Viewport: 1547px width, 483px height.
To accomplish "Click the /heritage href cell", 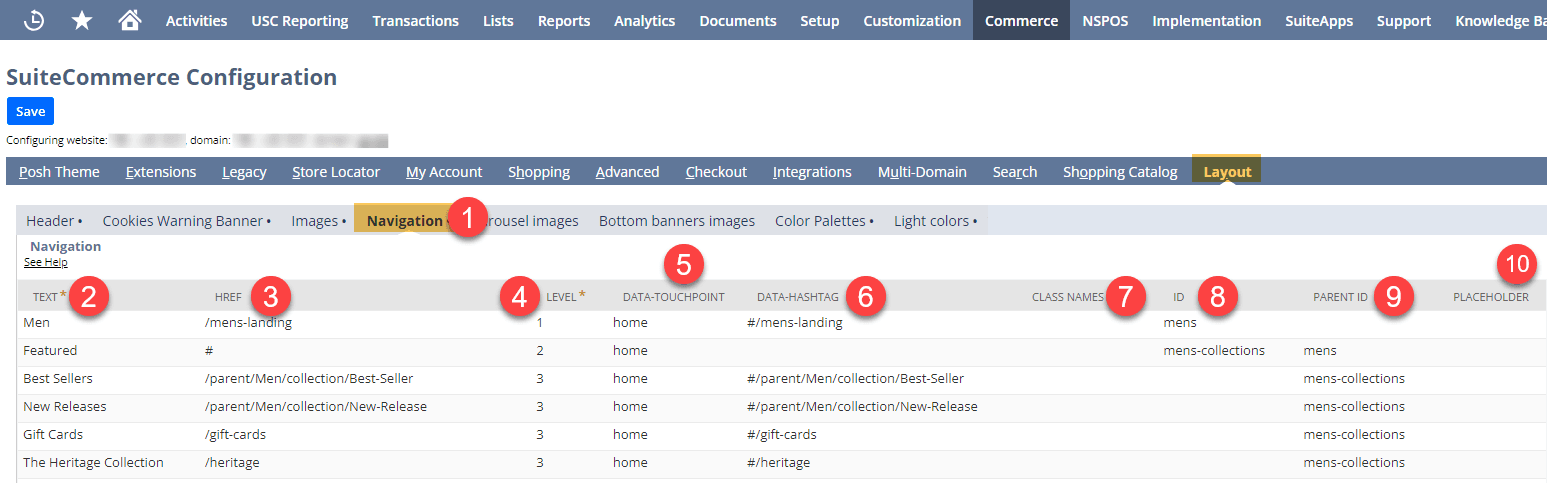I will coord(232,463).
